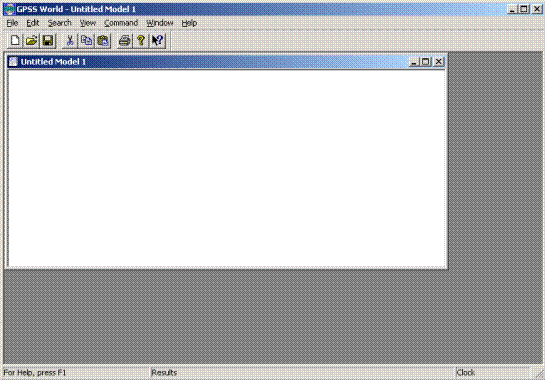Cut selection using the scissors icon
This screenshot has height=381, width=545.
[x=70, y=41]
